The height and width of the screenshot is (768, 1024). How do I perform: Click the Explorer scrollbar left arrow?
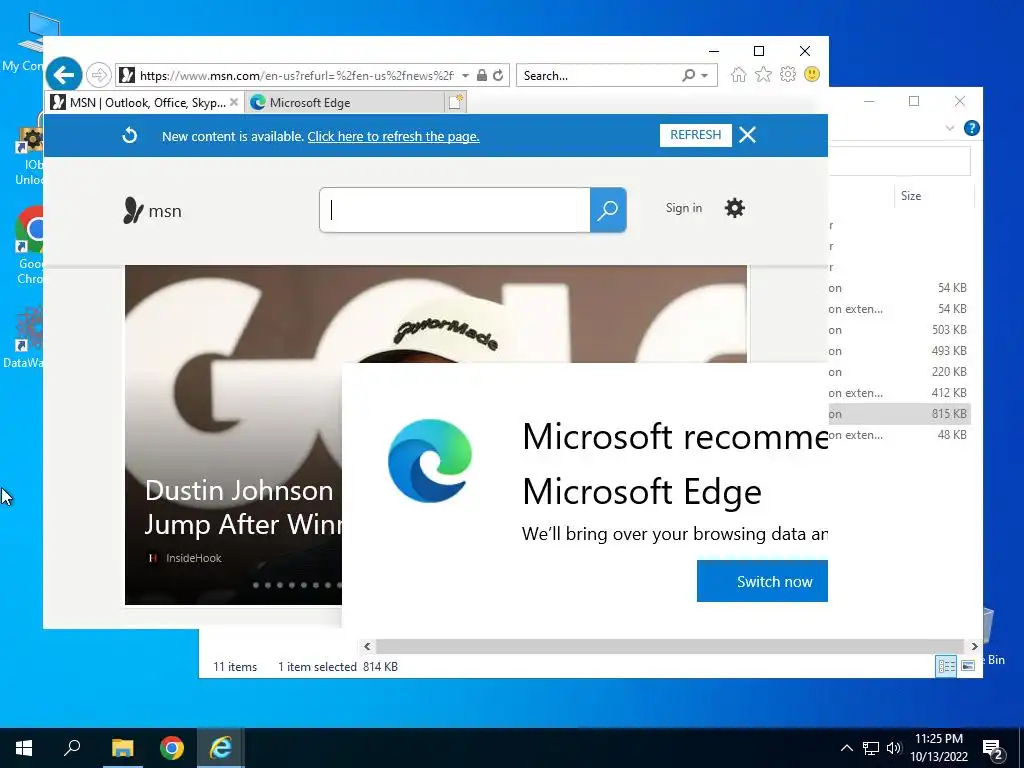[367, 646]
